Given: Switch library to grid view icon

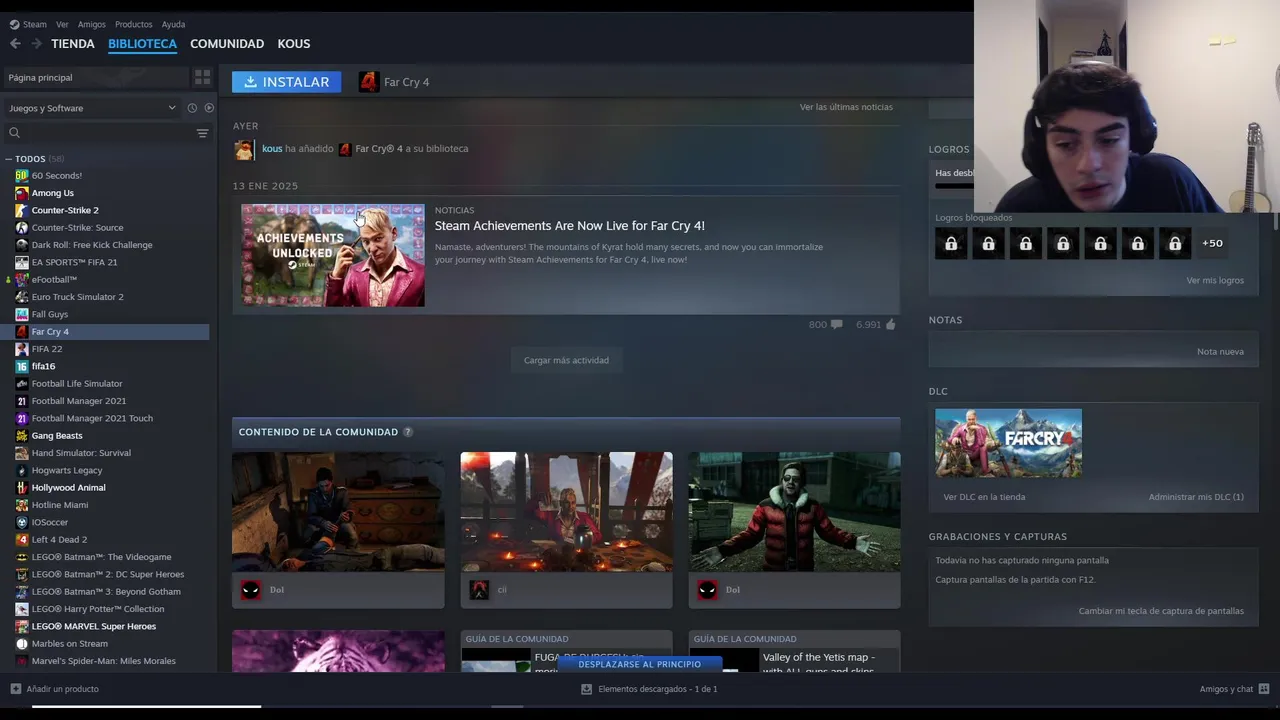Looking at the screenshot, I should click(202, 77).
